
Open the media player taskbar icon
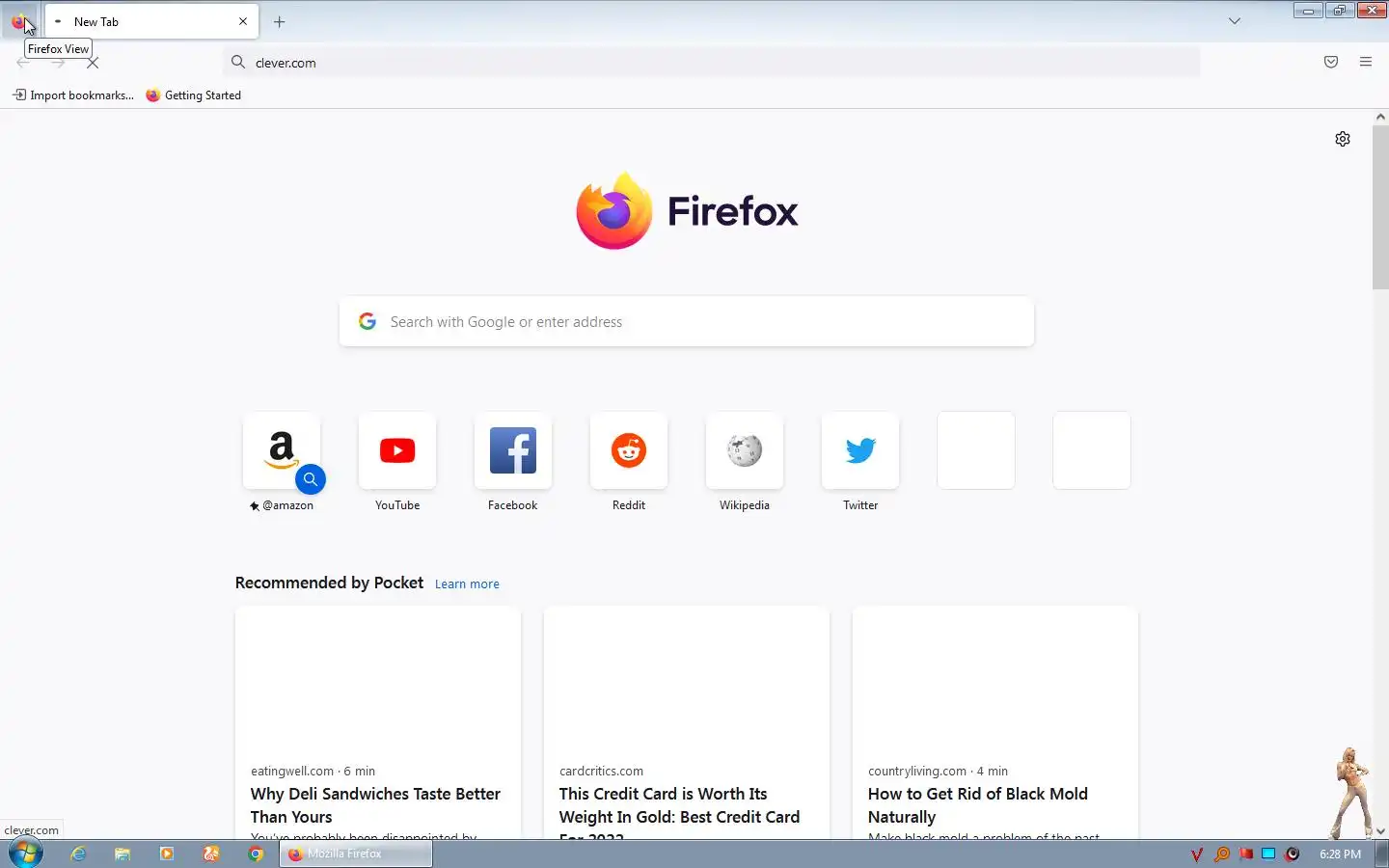tap(167, 854)
